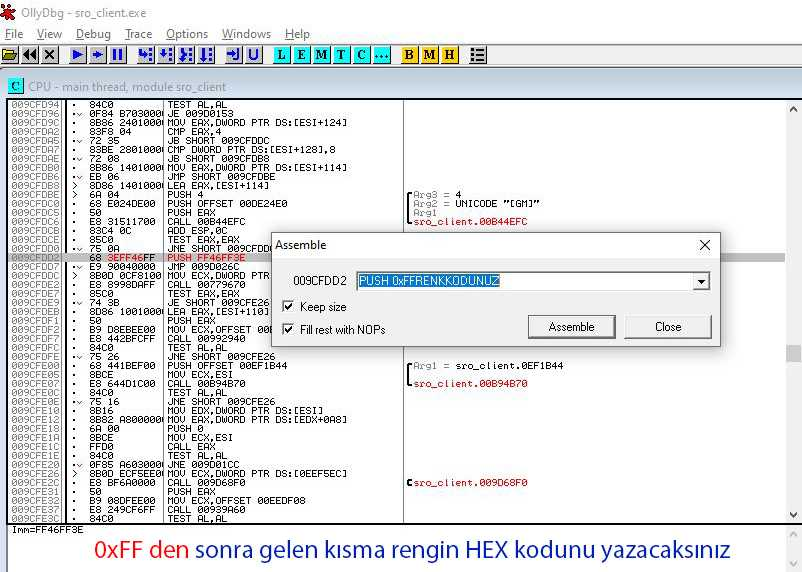Click the cyan ellipsis toolbar icon
Screen dimensions: 802x572
(x=382, y=55)
